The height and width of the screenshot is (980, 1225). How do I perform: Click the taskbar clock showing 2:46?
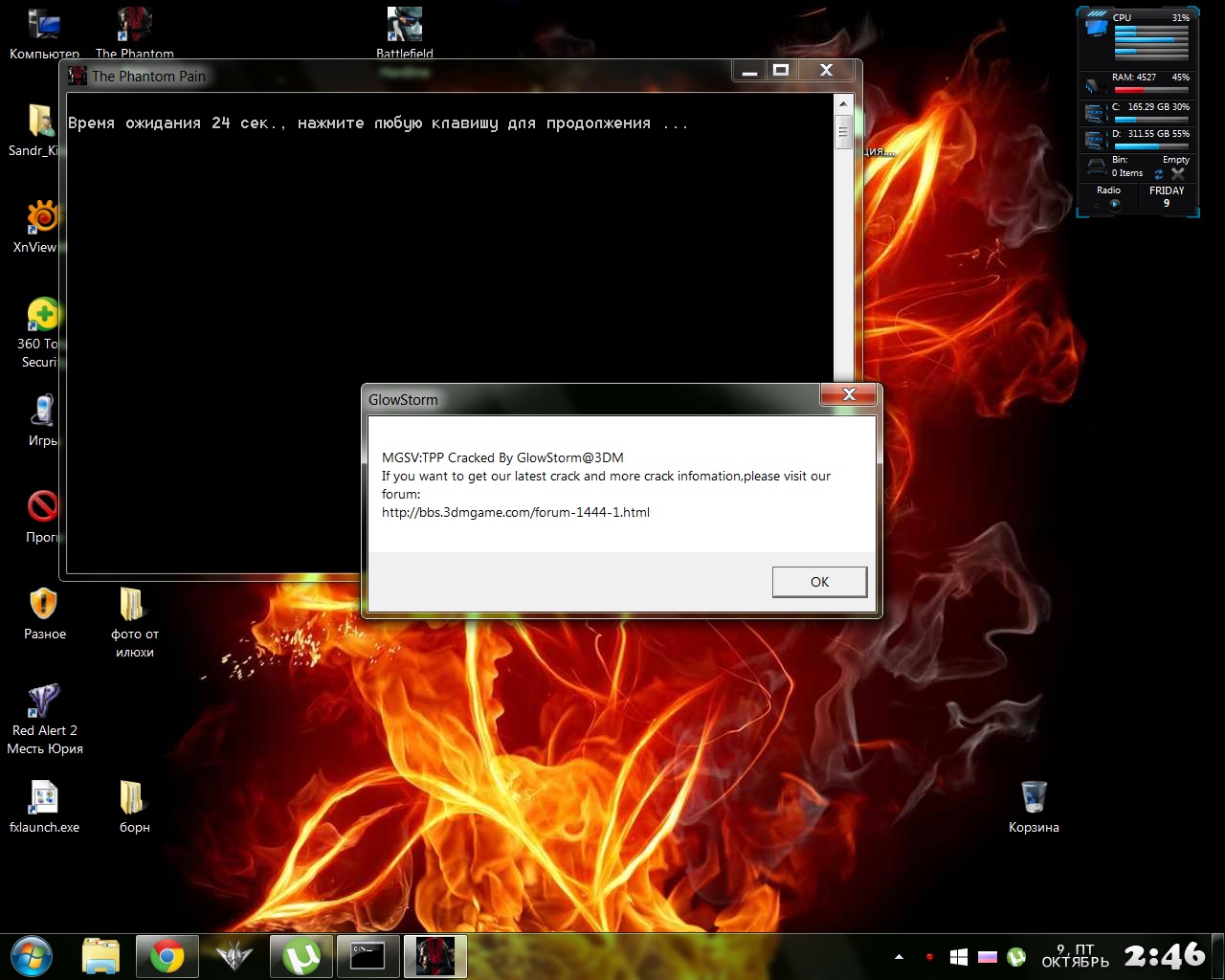(1165, 955)
